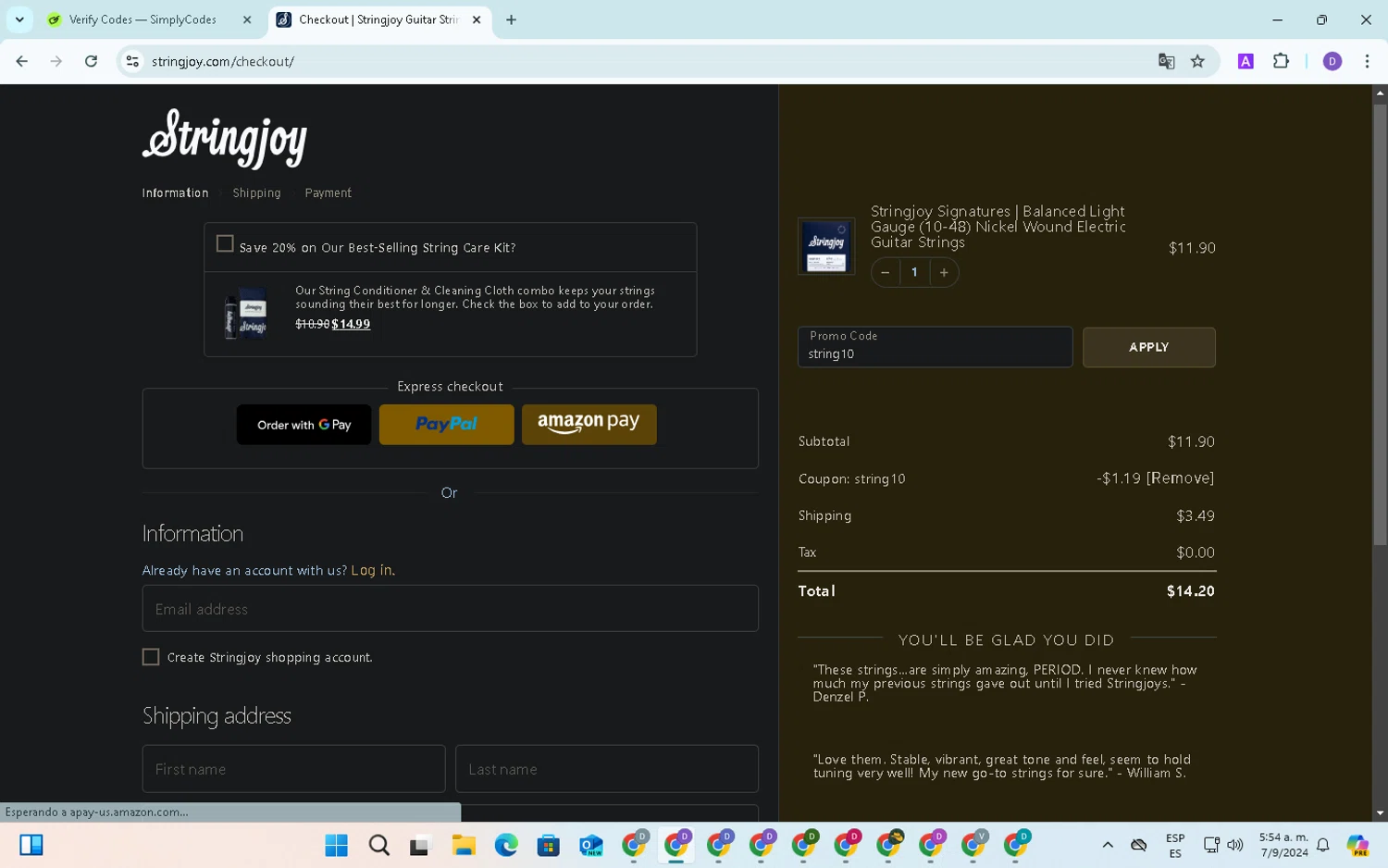Bookmark this page with the star icon
The image size is (1388, 868).
tap(1197, 61)
